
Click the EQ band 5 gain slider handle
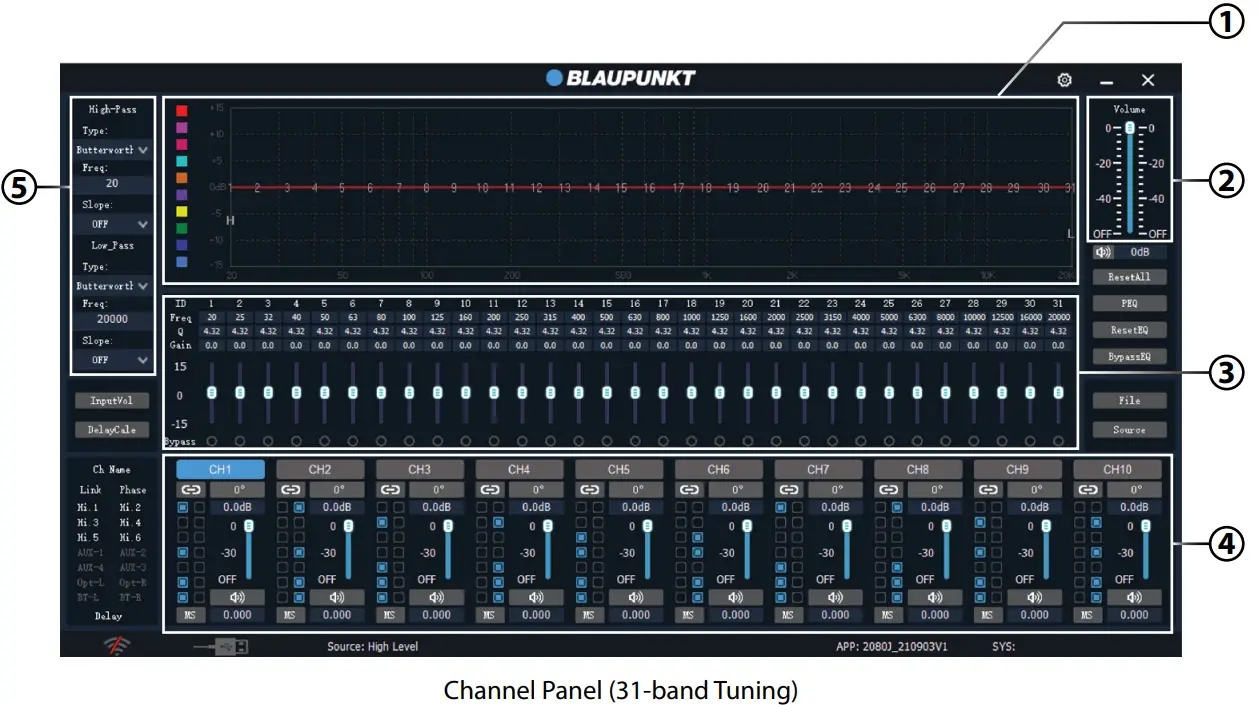point(324,392)
